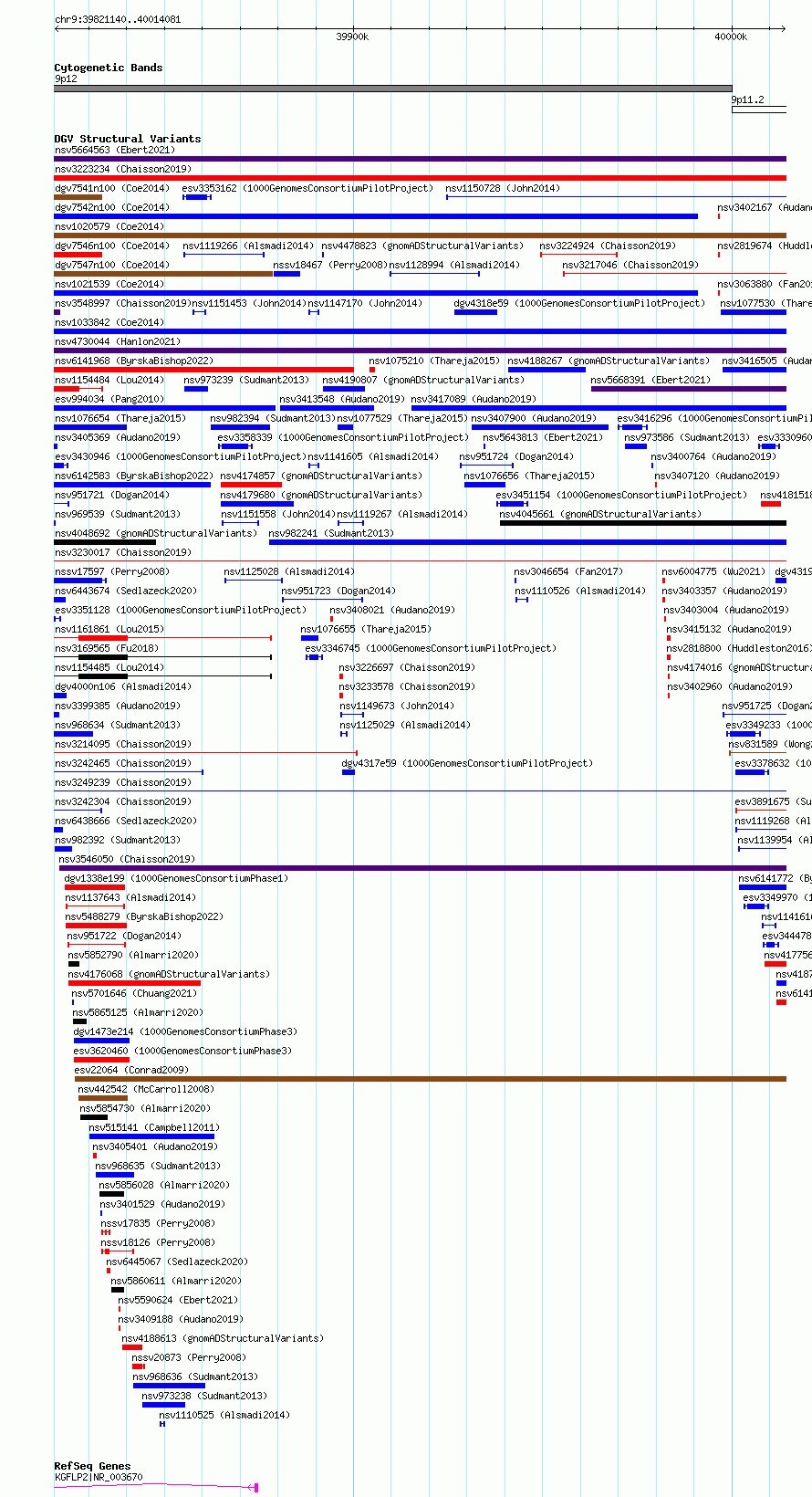Viewport: 812px width, 1497px height.
Task: Open esv3353162 1000GenomesConsortiumPilotProject label
Action: (x=307, y=188)
